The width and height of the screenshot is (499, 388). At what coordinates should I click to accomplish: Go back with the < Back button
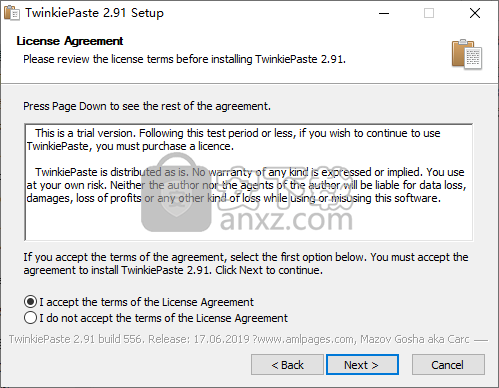pos(287,365)
